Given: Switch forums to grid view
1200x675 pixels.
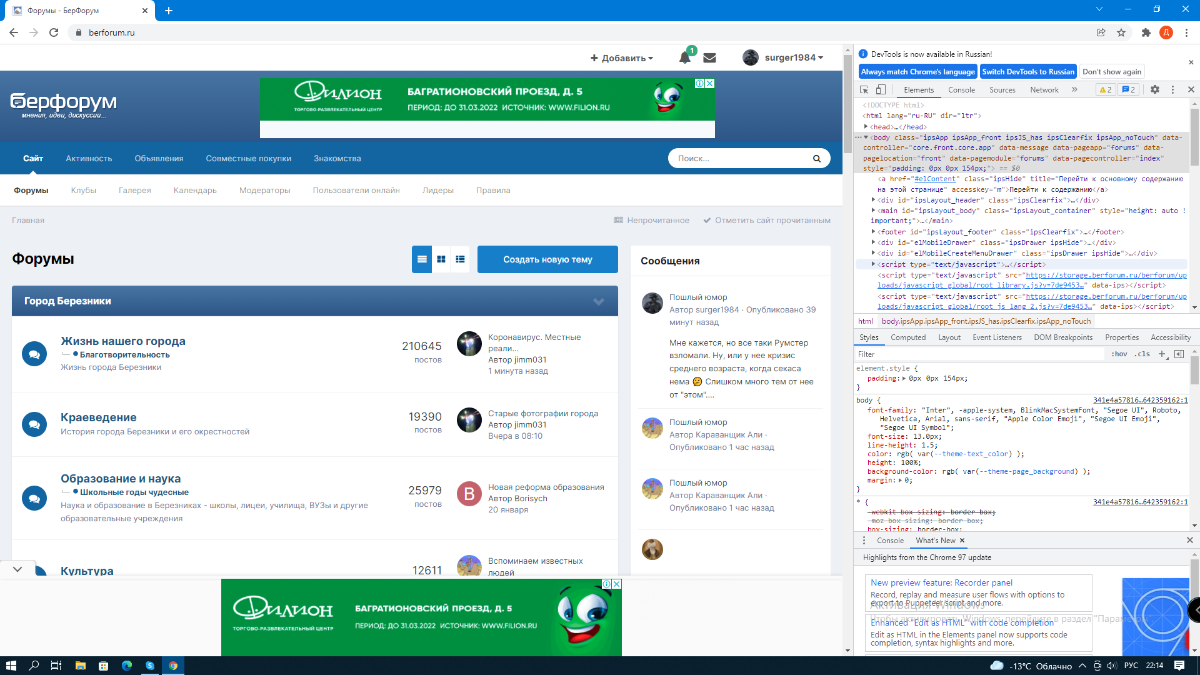Looking at the screenshot, I should click(441, 259).
